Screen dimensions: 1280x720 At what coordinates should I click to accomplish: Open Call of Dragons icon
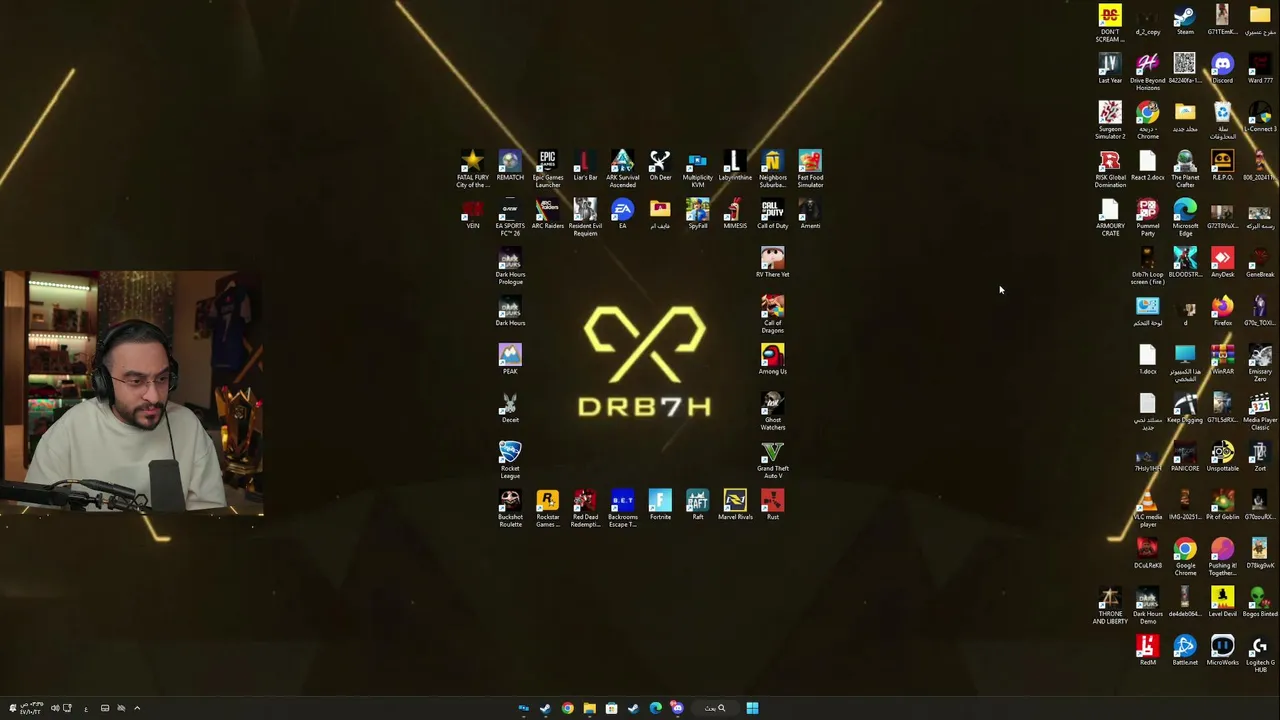772,314
